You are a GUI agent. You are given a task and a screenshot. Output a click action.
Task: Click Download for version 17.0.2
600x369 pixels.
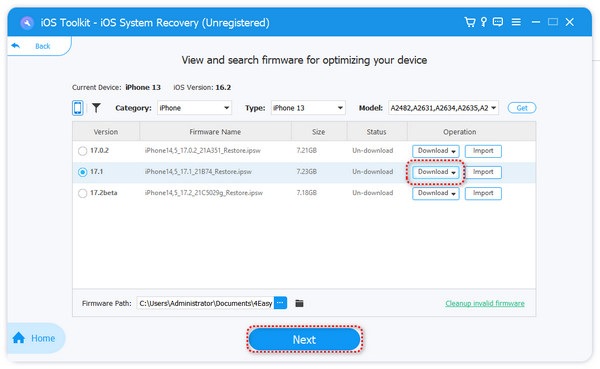coord(436,151)
